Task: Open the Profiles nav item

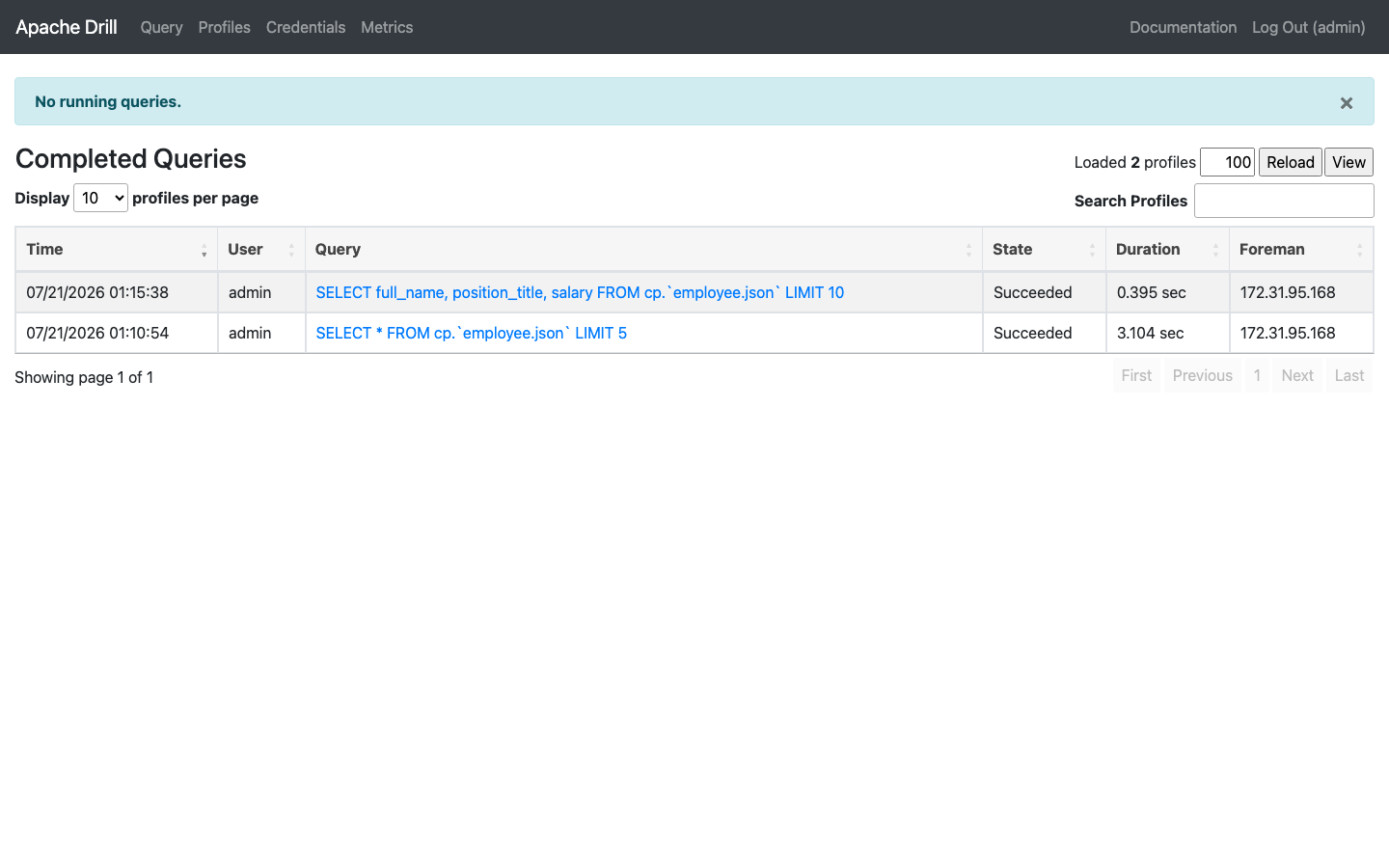Action: [224, 27]
